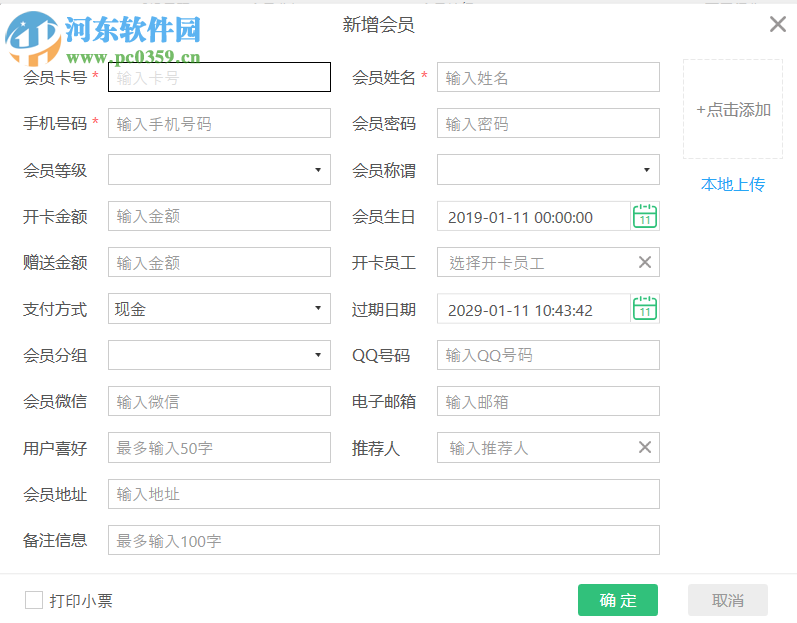Screen dimensions: 797x623
Task: Focus the 赠送金额 input field
Action: click(x=219, y=262)
